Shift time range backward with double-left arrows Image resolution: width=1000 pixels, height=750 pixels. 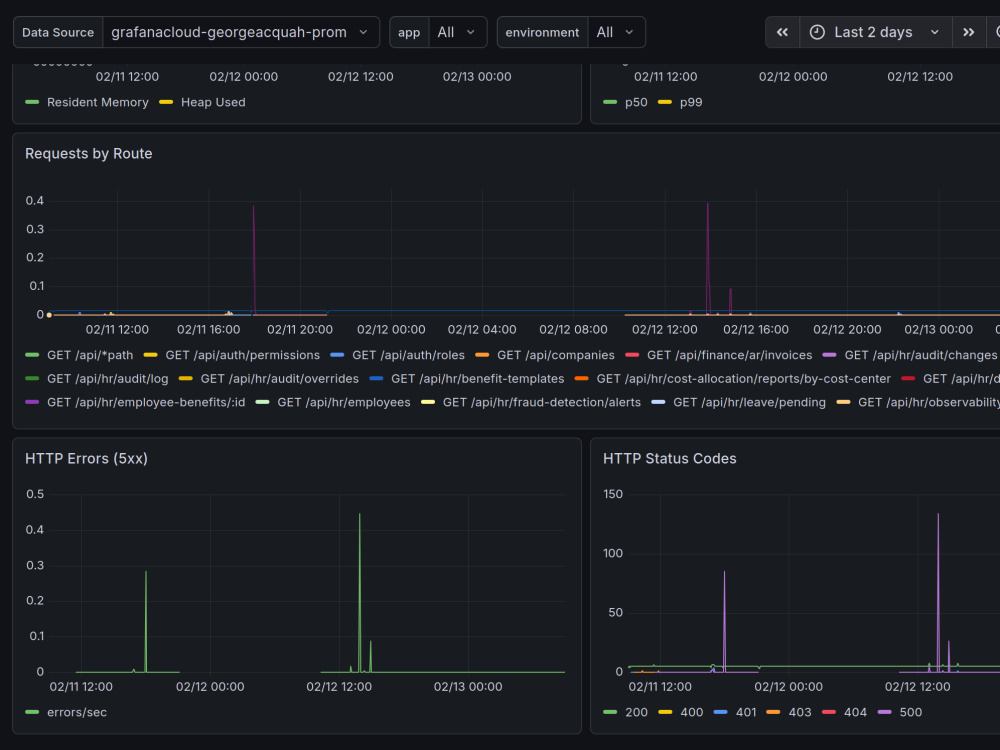click(x=782, y=32)
